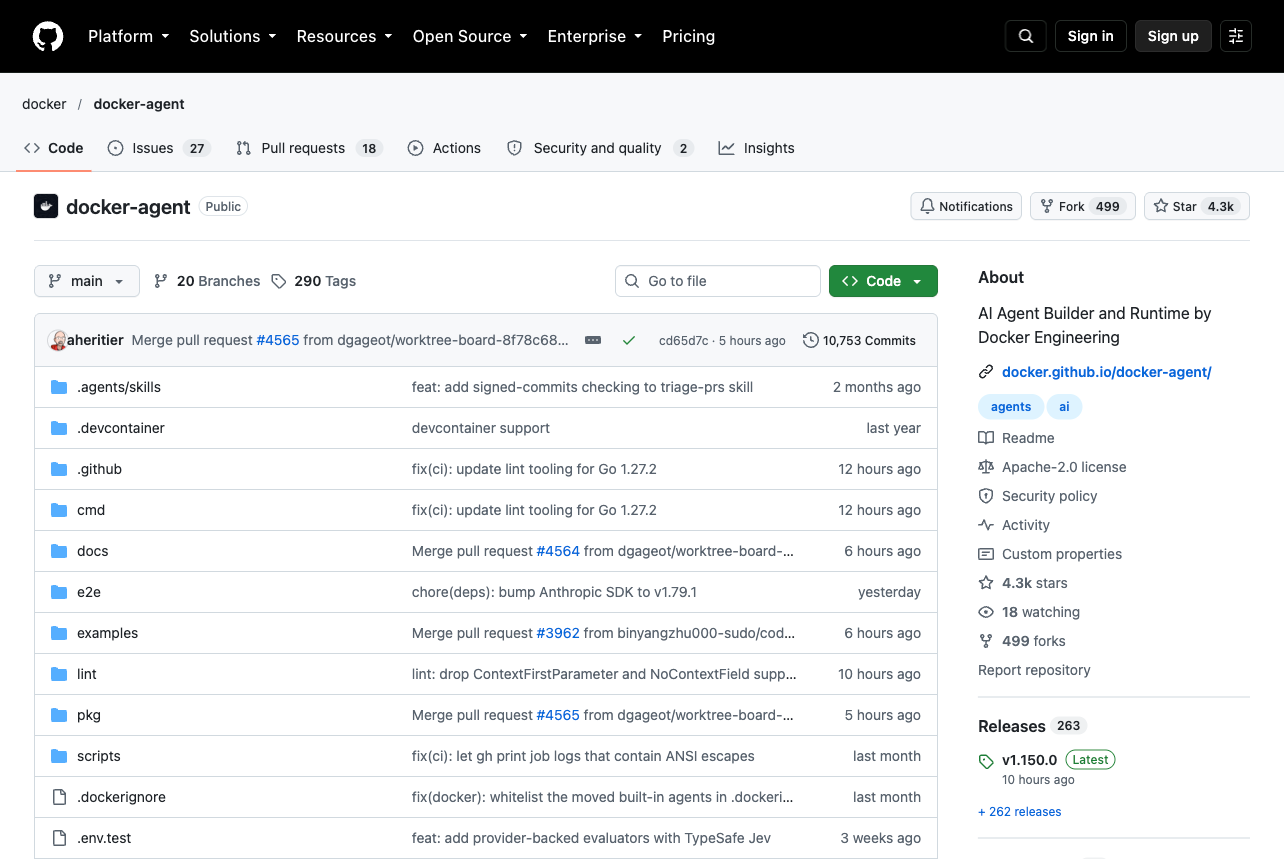Click the search magnifier button

[x=1026, y=36]
